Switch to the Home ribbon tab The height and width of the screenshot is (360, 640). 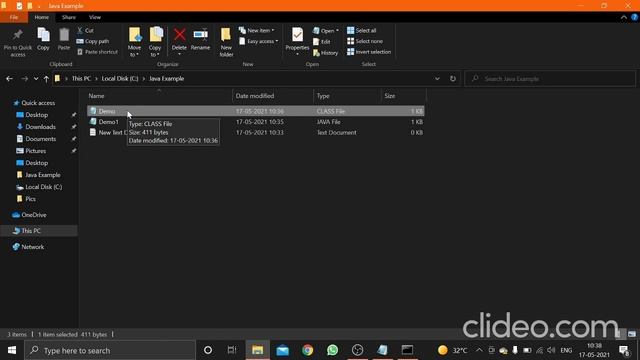point(42,17)
